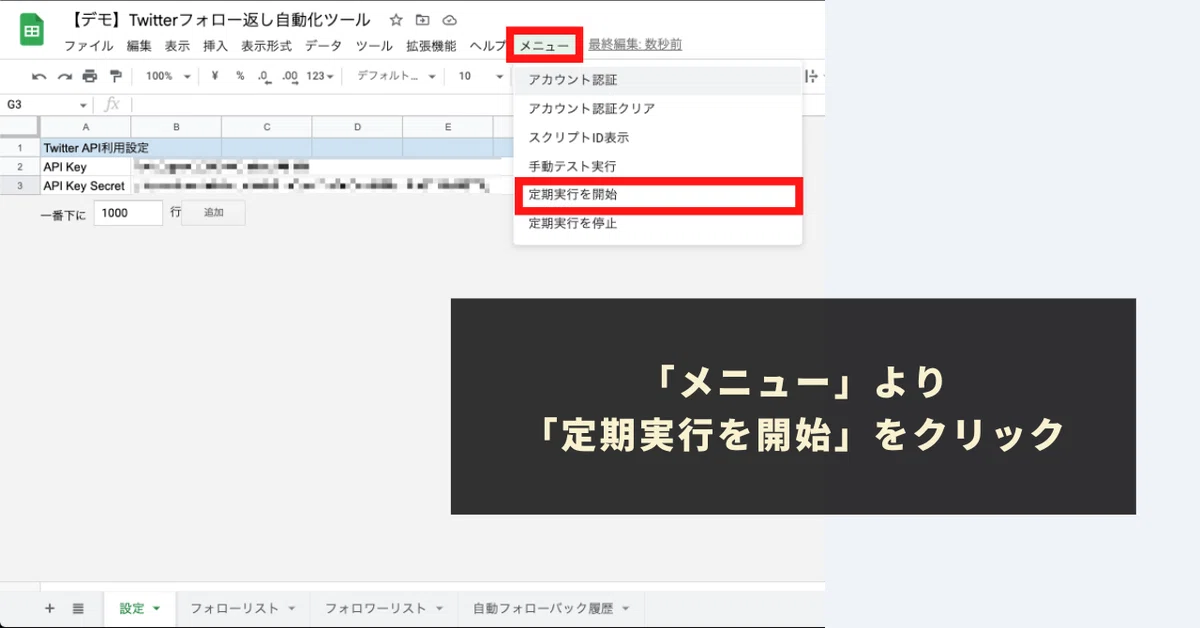Select アカウント認証クリア menu entry
Viewport: 1200px width, 628px height.
click(x=658, y=109)
